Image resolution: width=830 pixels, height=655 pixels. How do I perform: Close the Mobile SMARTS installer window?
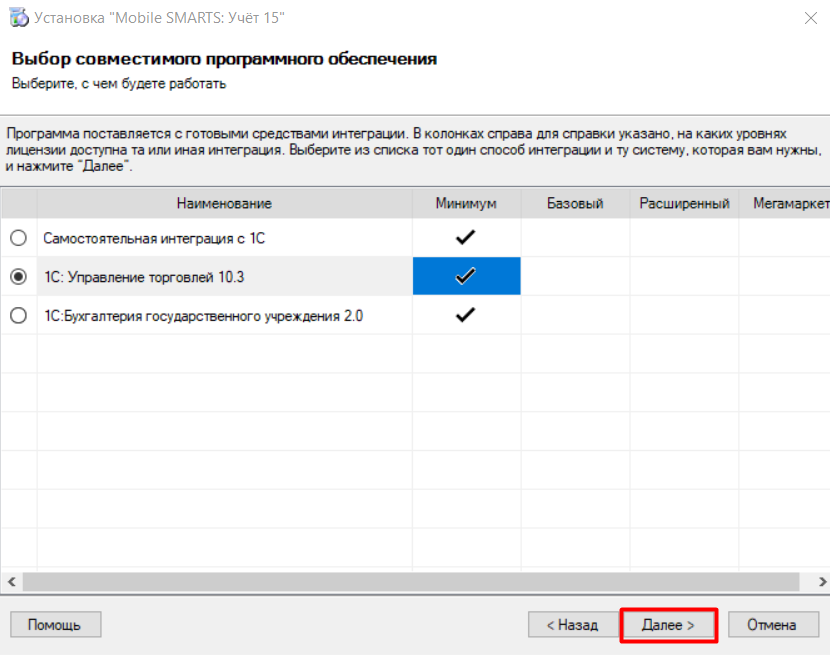(x=810, y=18)
